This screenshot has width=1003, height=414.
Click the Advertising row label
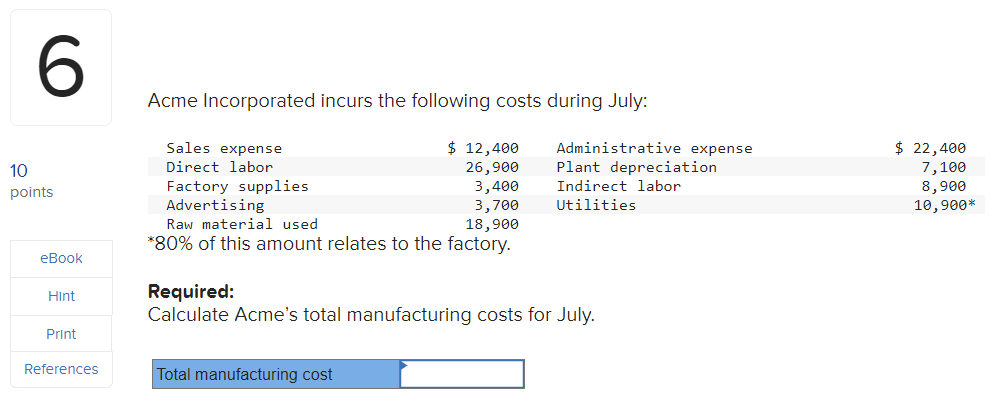(215, 205)
